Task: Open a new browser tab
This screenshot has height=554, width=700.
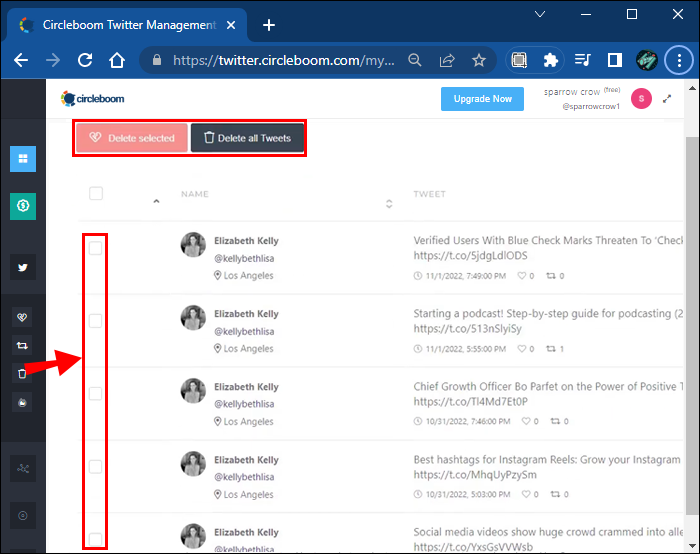Action: [269, 25]
